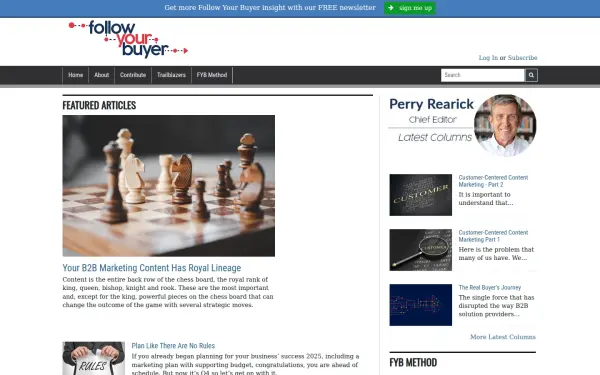Click the magnifying glass customer thumbnail
This screenshot has height=375, width=600.
click(421, 250)
